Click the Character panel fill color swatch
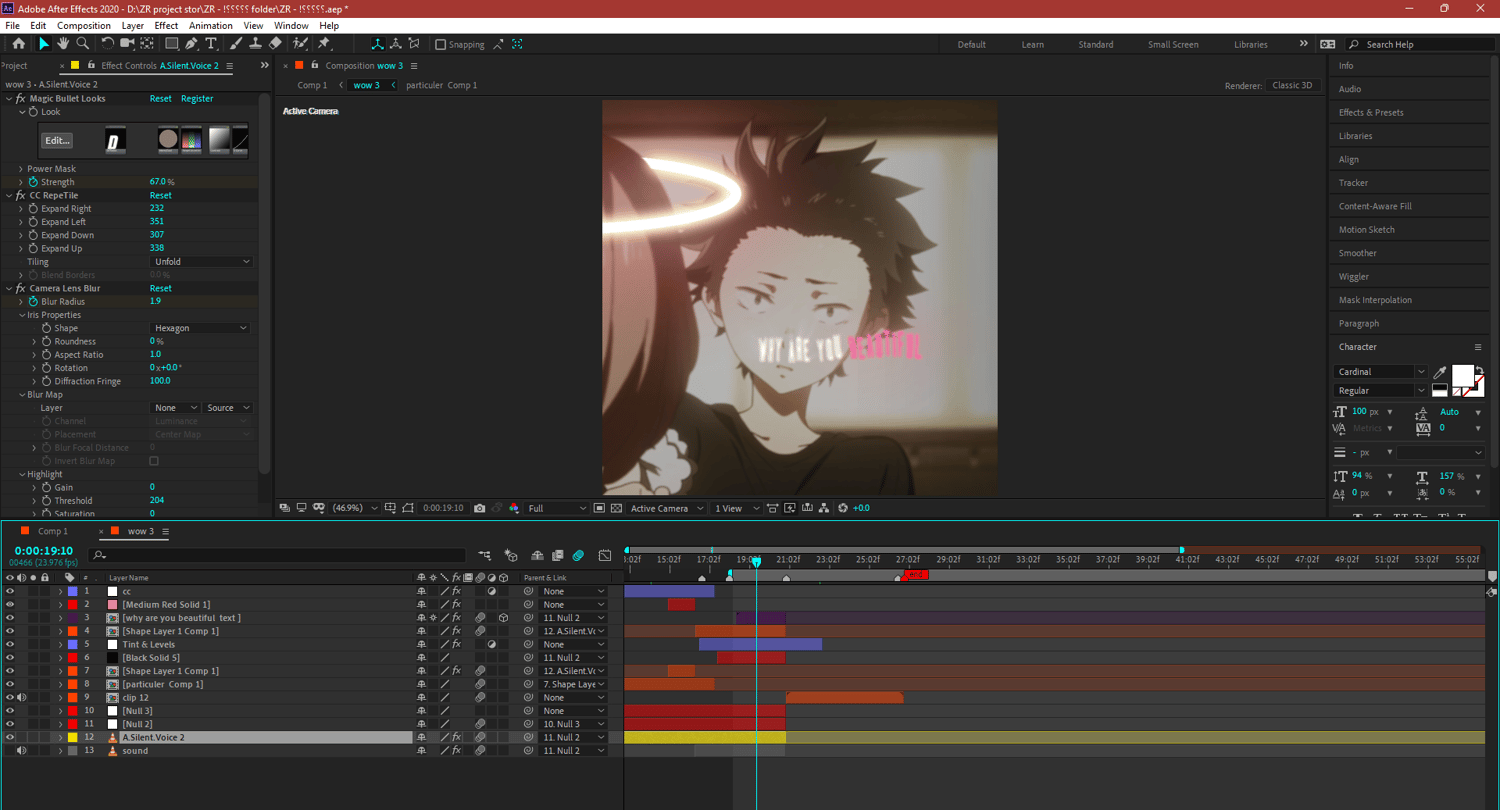This screenshot has height=810, width=1500. tap(1462, 375)
